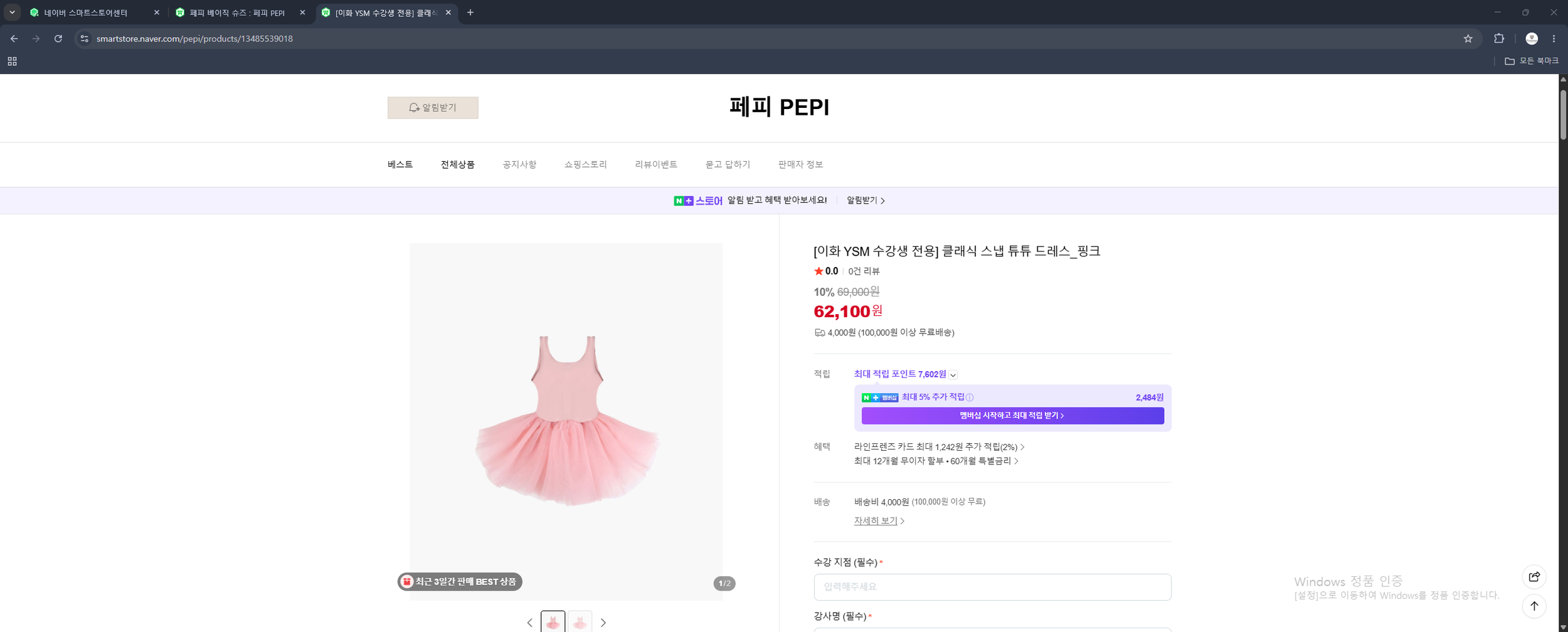The width and height of the screenshot is (1568, 632).
Task: Click the star rating 0.0
Action: point(826,271)
